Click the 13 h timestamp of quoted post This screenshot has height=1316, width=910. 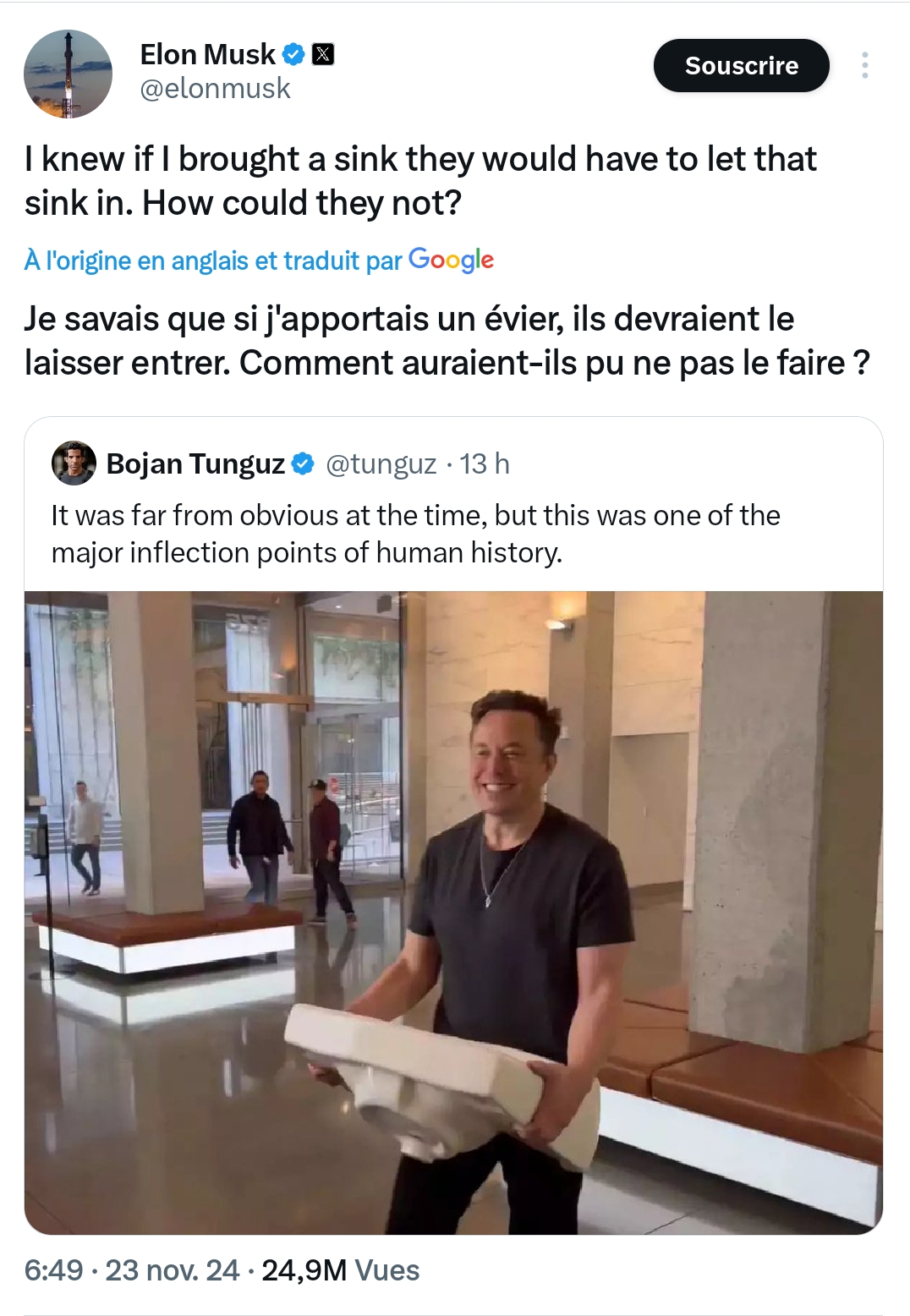485,463
